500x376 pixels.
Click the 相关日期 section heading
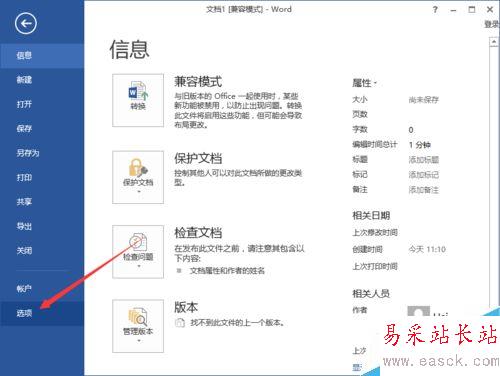[371, 216]
